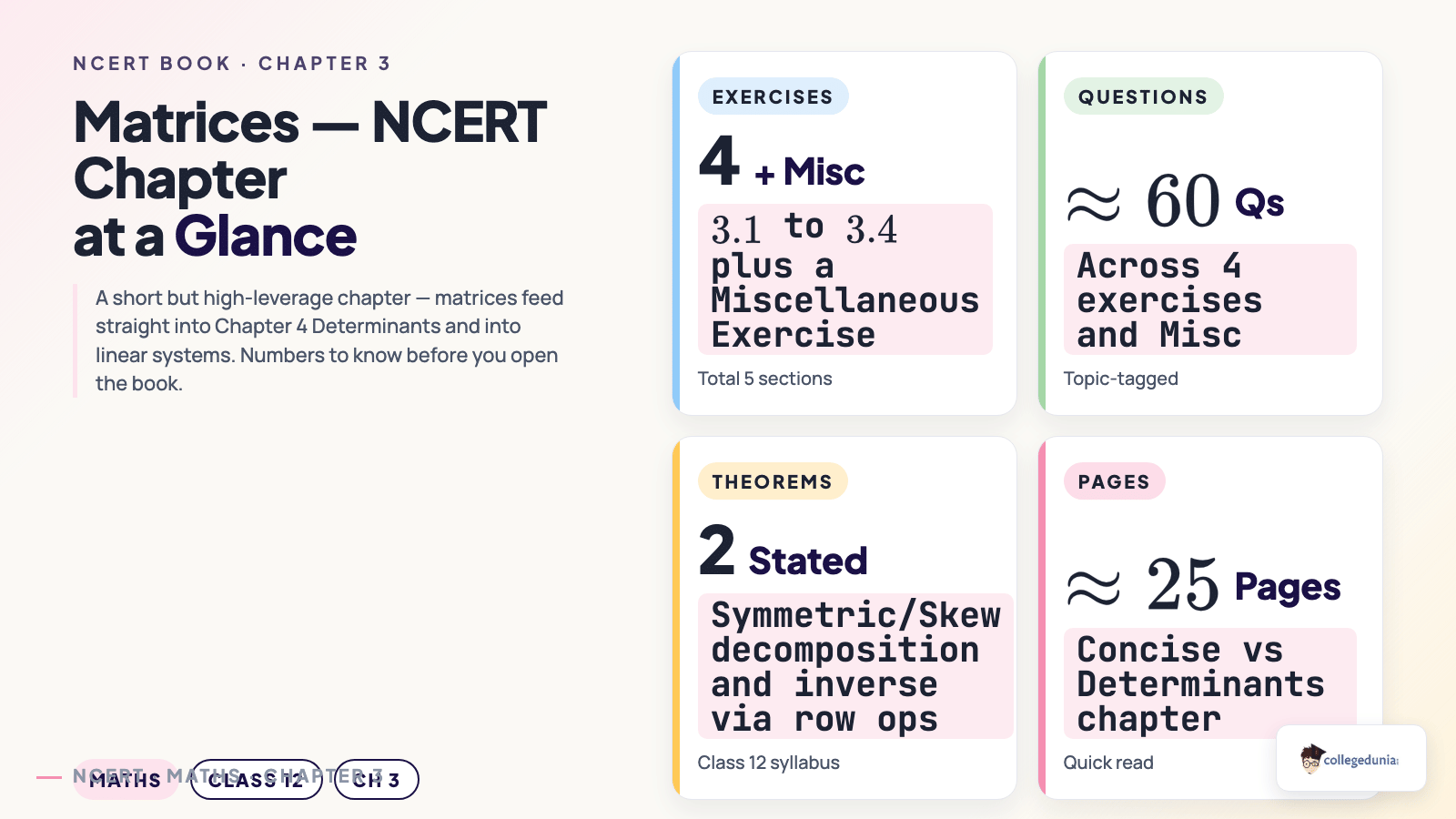The height and width of the screenshot is (819, 1456).
Task: Click the Collegedunia logo badge
Action: [x=1351, y=758]
